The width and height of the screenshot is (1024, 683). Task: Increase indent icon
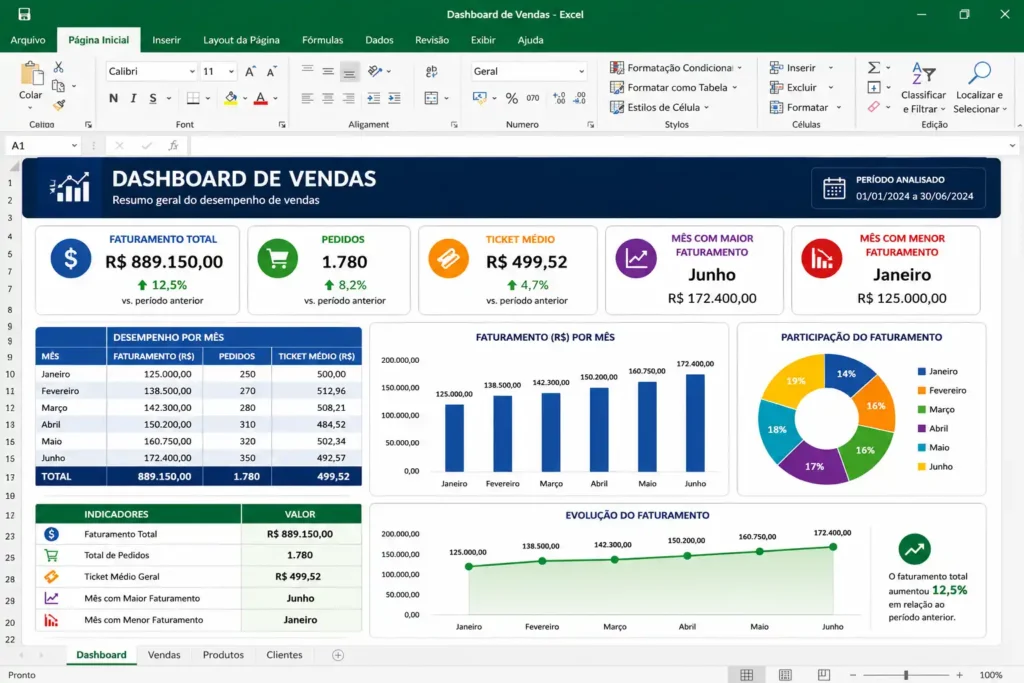[x=394, y=98]
